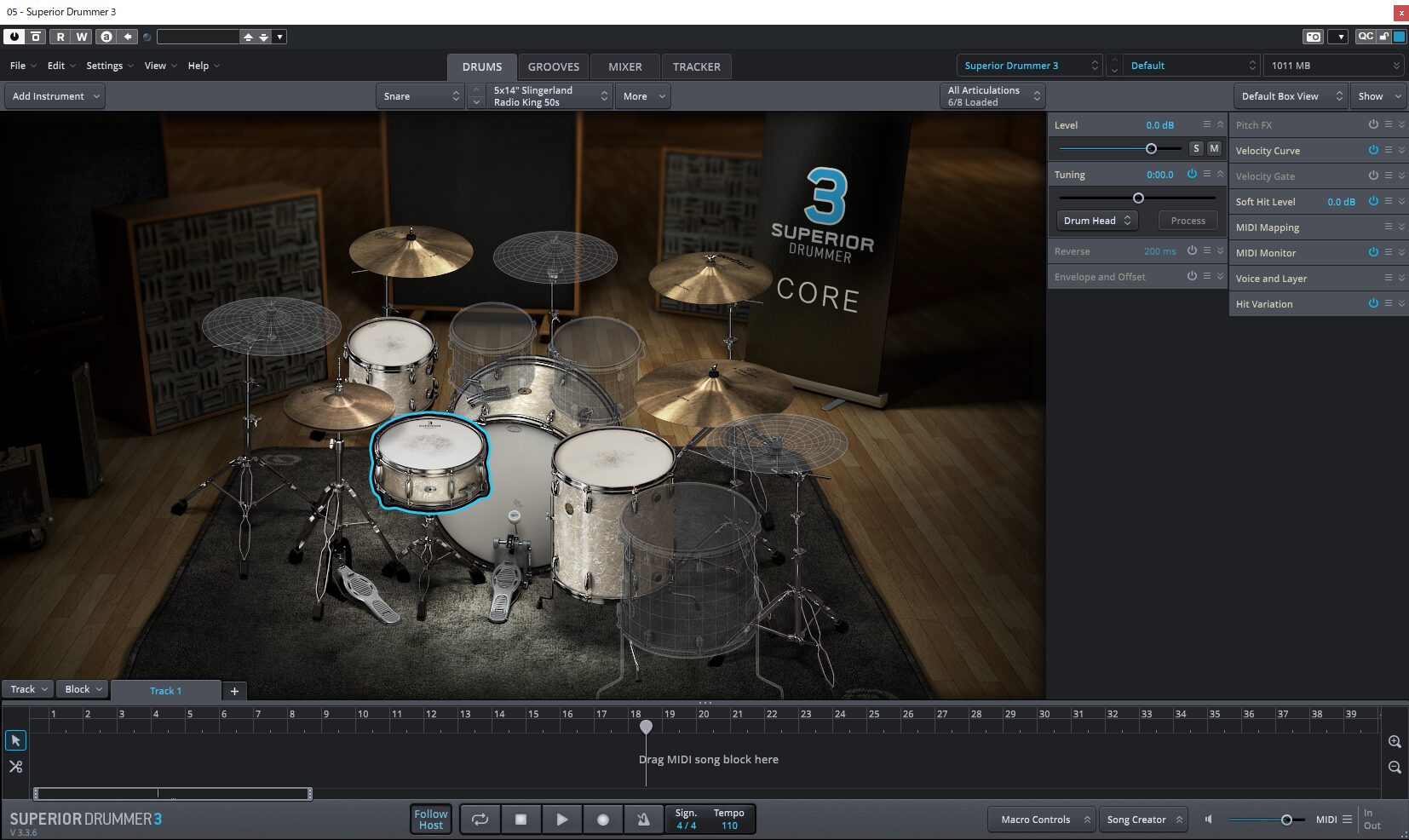Open the Add Instrument dropdown

tap(55, 96)
